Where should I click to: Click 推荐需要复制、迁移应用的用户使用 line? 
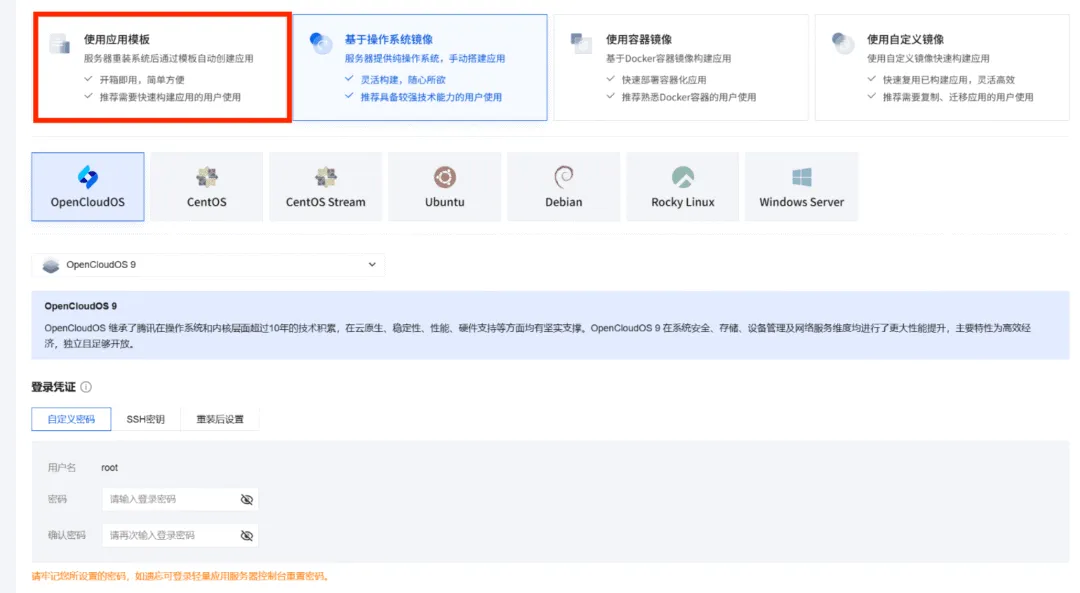(x=958, y=97)
